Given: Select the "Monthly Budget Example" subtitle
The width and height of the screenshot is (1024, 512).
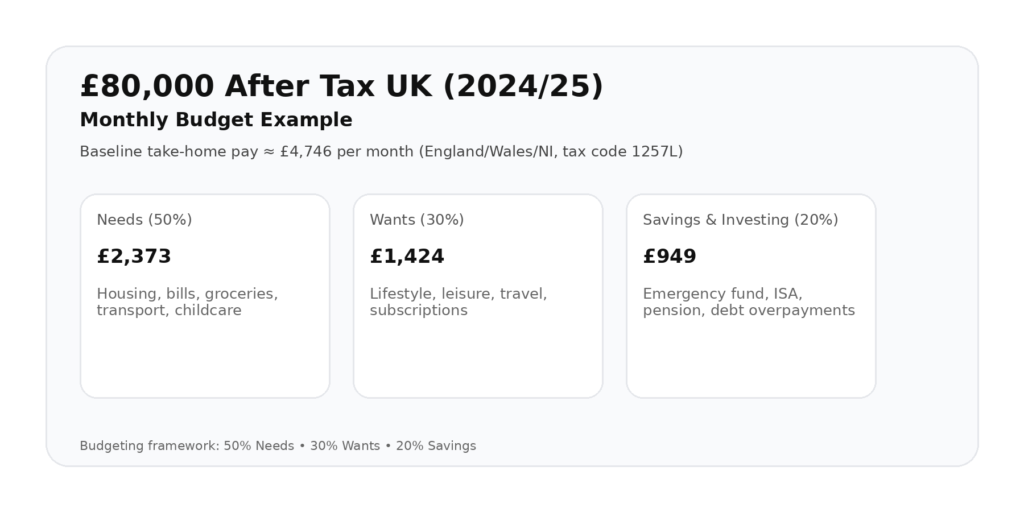Looking at the screenshot, I should [216, 120].
